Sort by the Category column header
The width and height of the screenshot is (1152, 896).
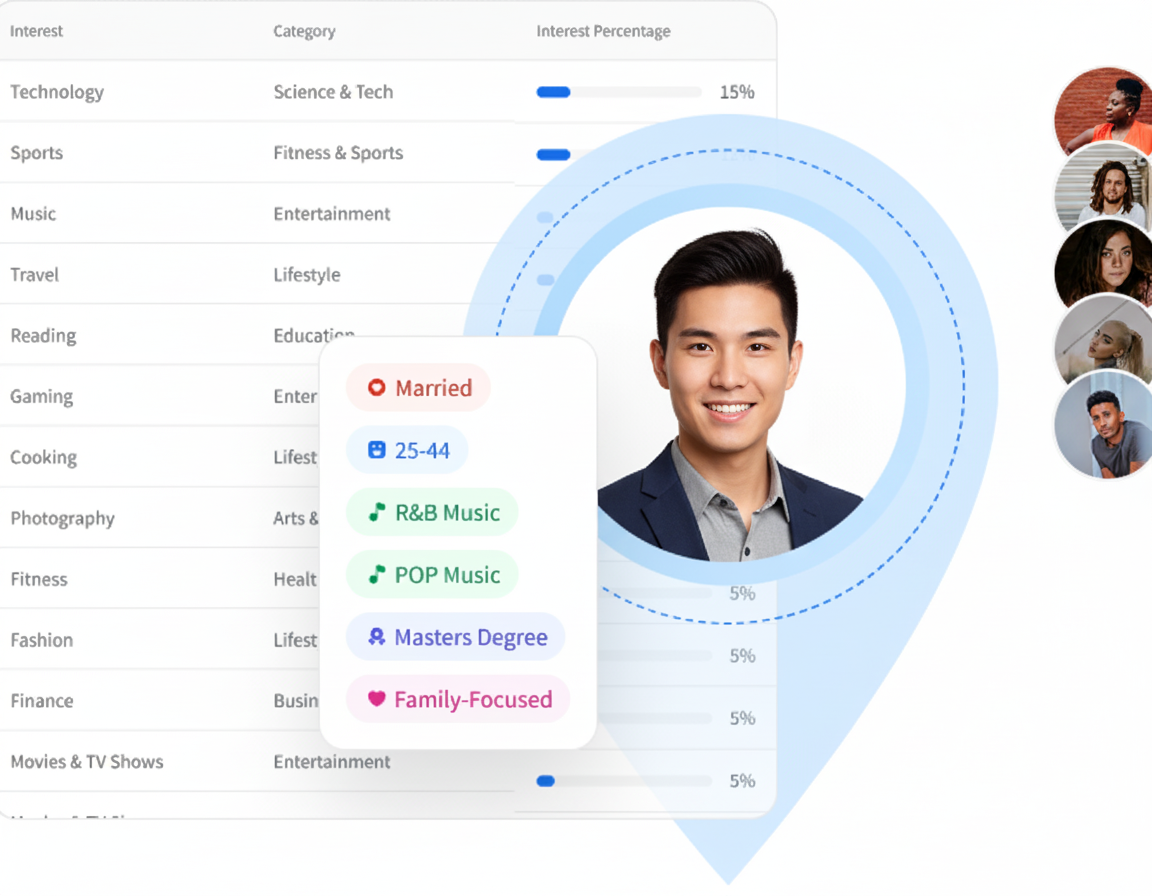[x=304, y=31]
